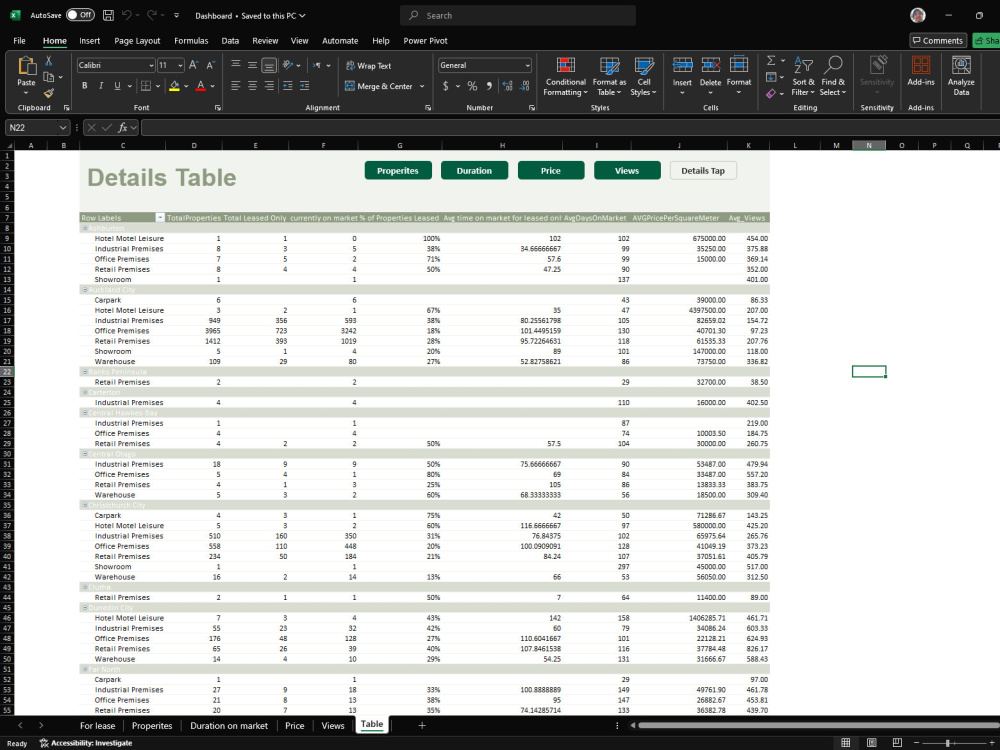Click the green Views button
The height and width of the screenshot is (750, 1000).
(x=627, y=170)
